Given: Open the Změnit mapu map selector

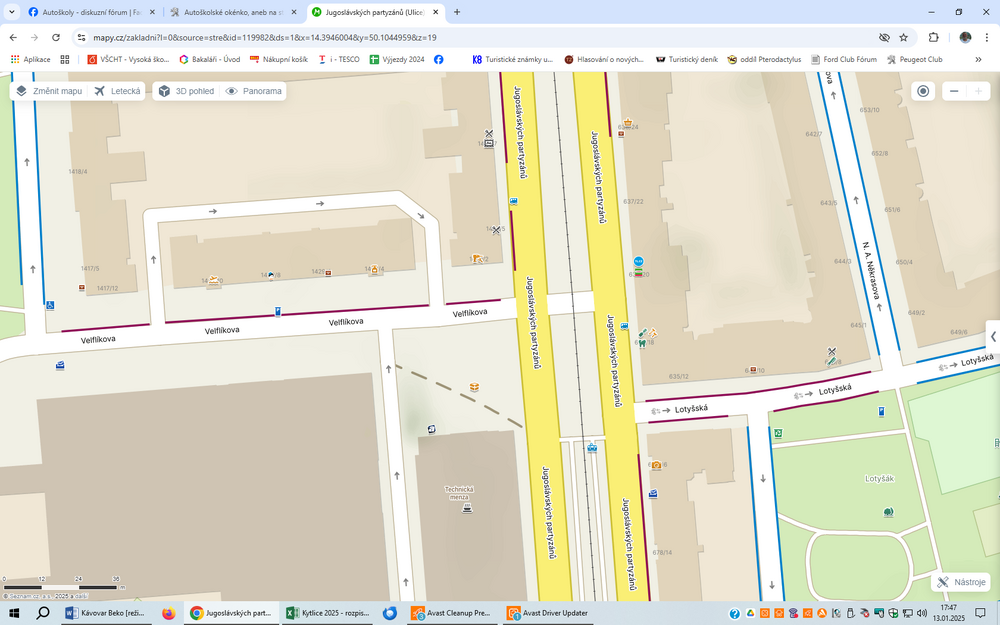Looking at the screenshot, I should click(50, 91).
